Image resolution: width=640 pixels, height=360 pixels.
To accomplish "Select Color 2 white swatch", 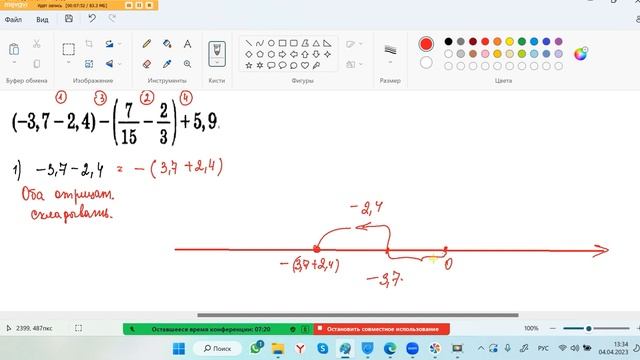I will tap(426, 62).
